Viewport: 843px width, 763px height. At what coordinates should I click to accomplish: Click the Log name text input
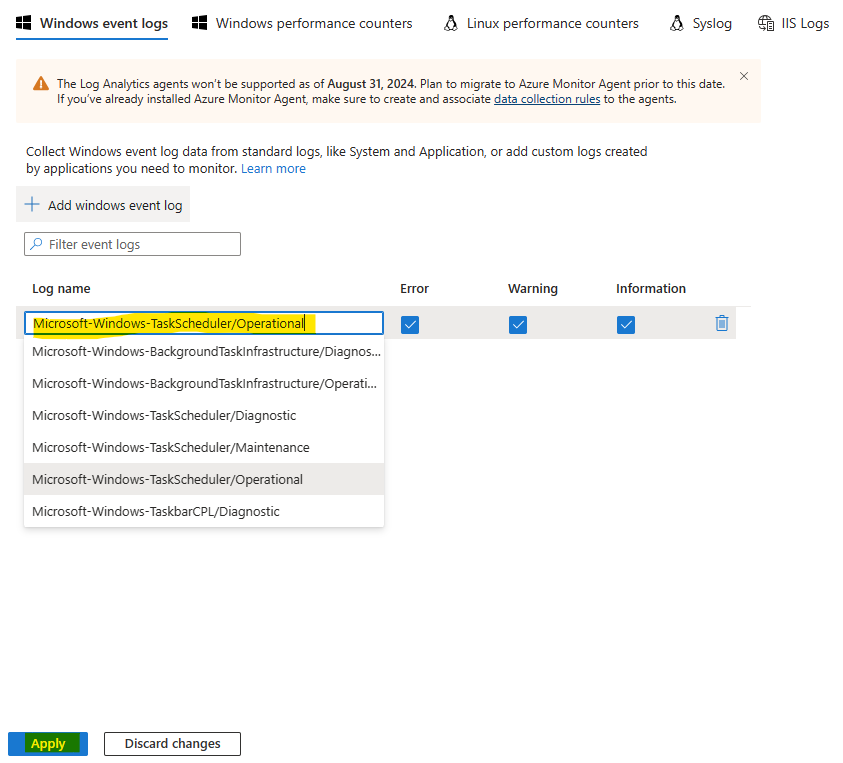[204, 324]
